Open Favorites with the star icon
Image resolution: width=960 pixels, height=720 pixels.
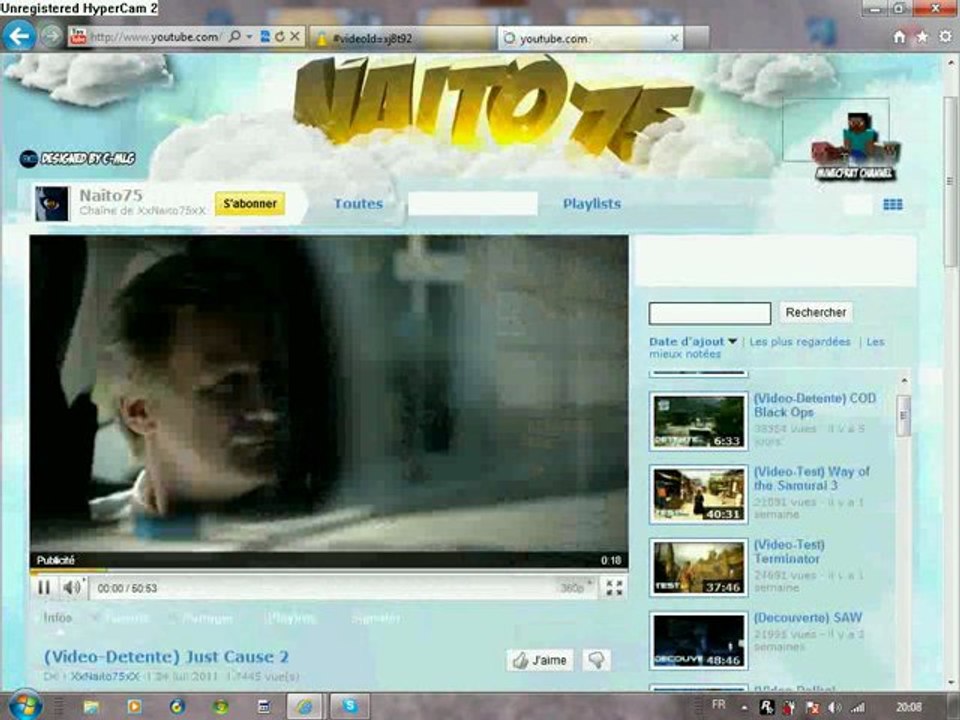pos(922,37)
